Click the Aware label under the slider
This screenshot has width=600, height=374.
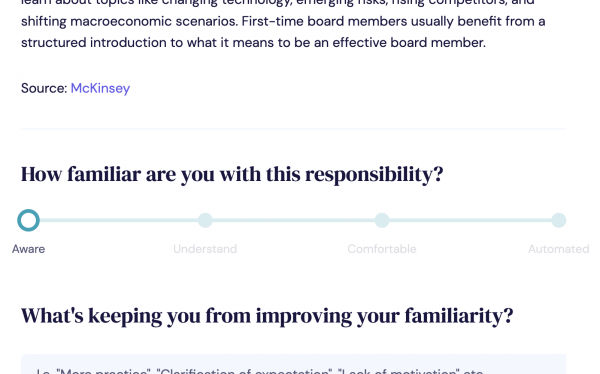click(28, 249)
